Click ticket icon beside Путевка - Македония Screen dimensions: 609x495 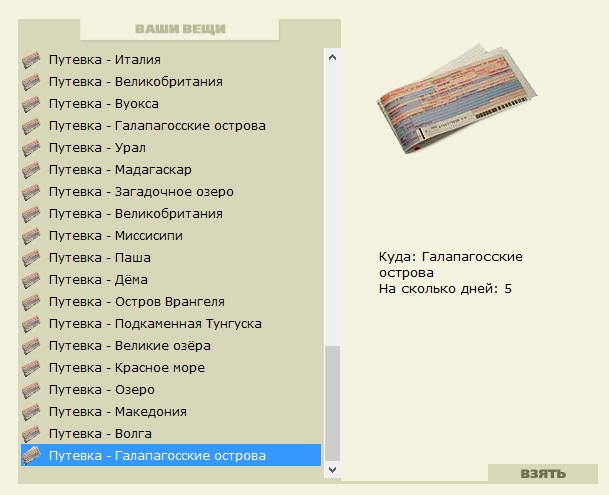[x=31, y=412]
